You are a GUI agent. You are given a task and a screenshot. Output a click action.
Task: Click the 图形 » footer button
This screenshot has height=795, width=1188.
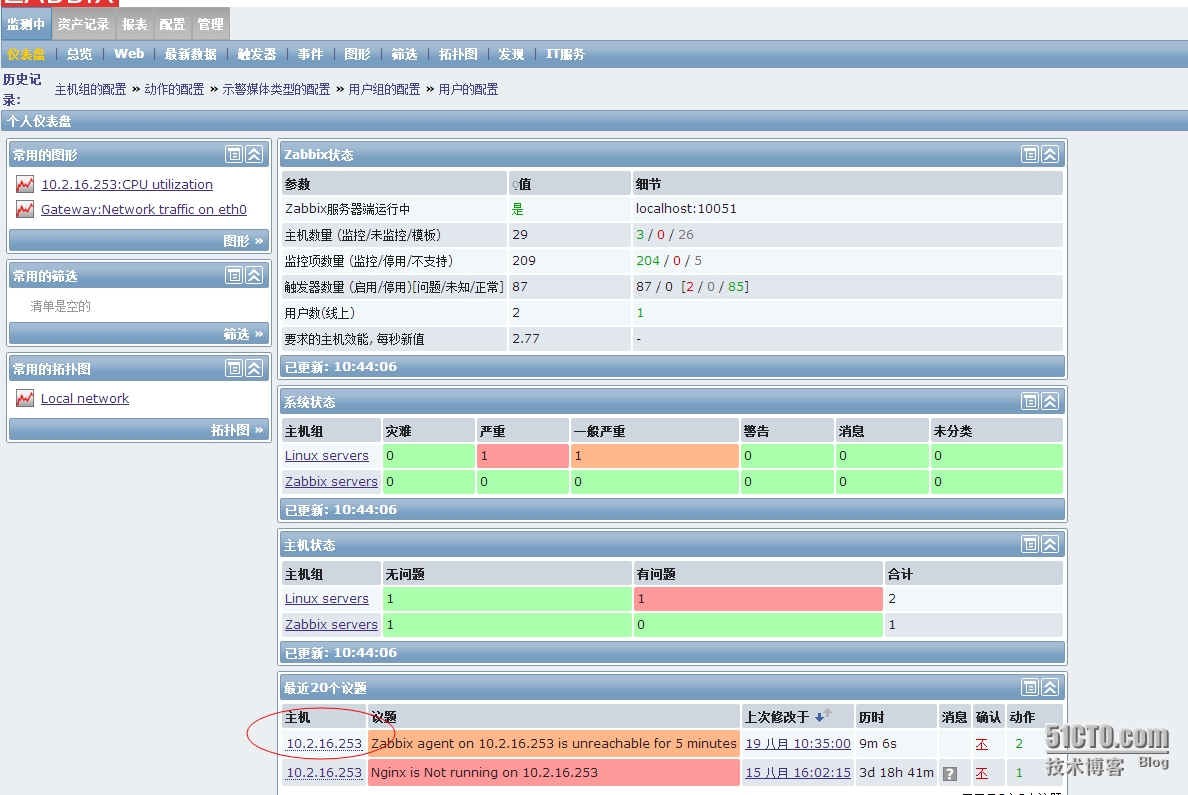[243, 241]
